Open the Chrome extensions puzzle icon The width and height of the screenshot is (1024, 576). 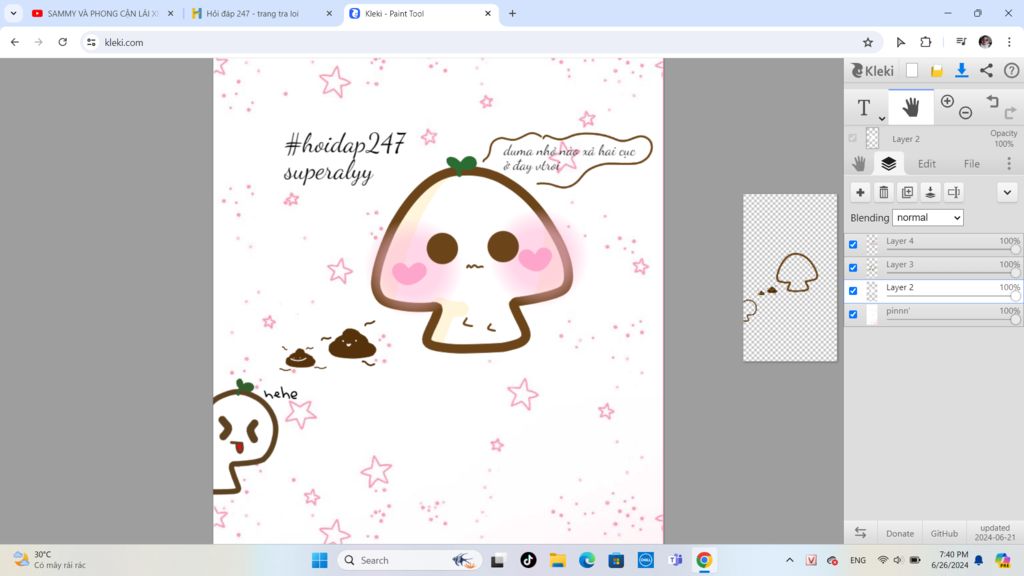coord(925,42)
